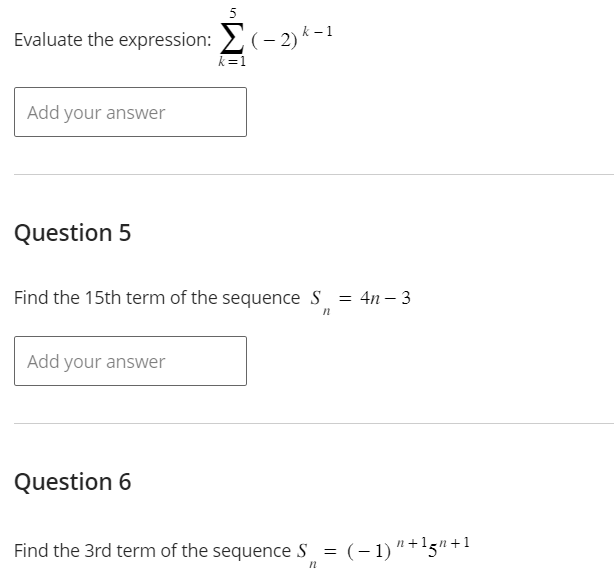Click the upper limit 5 above sigma
The width and height of the screenshot is (614, 585).
point(233,13)
